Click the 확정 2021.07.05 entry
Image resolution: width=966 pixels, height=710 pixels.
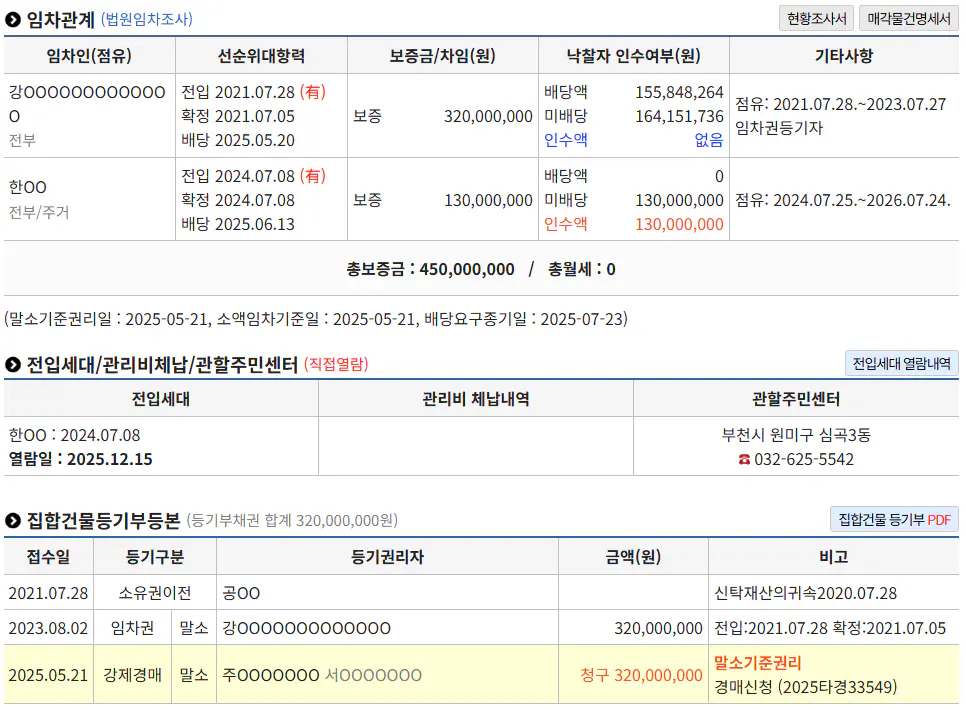[x=238, y=116]
